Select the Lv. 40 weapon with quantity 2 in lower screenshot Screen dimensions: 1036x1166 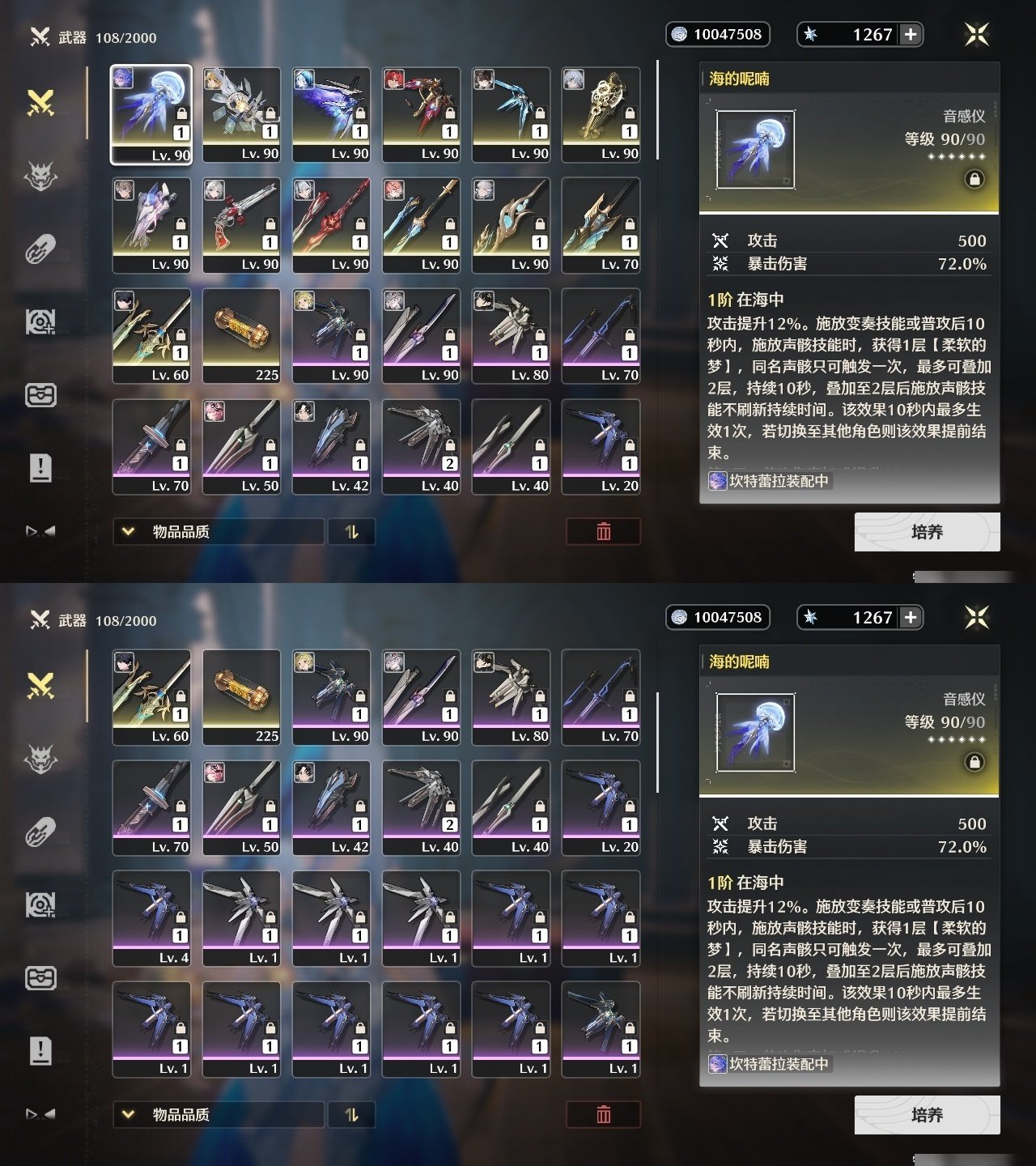point(421,808)
